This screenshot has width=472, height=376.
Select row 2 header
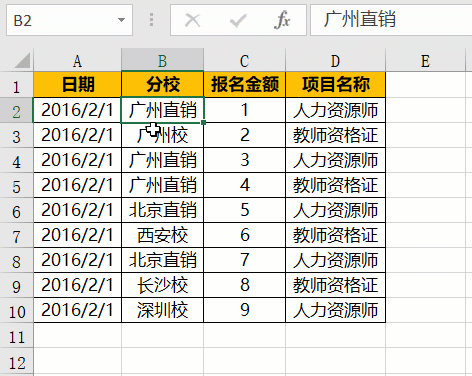(x=17, y=110)
